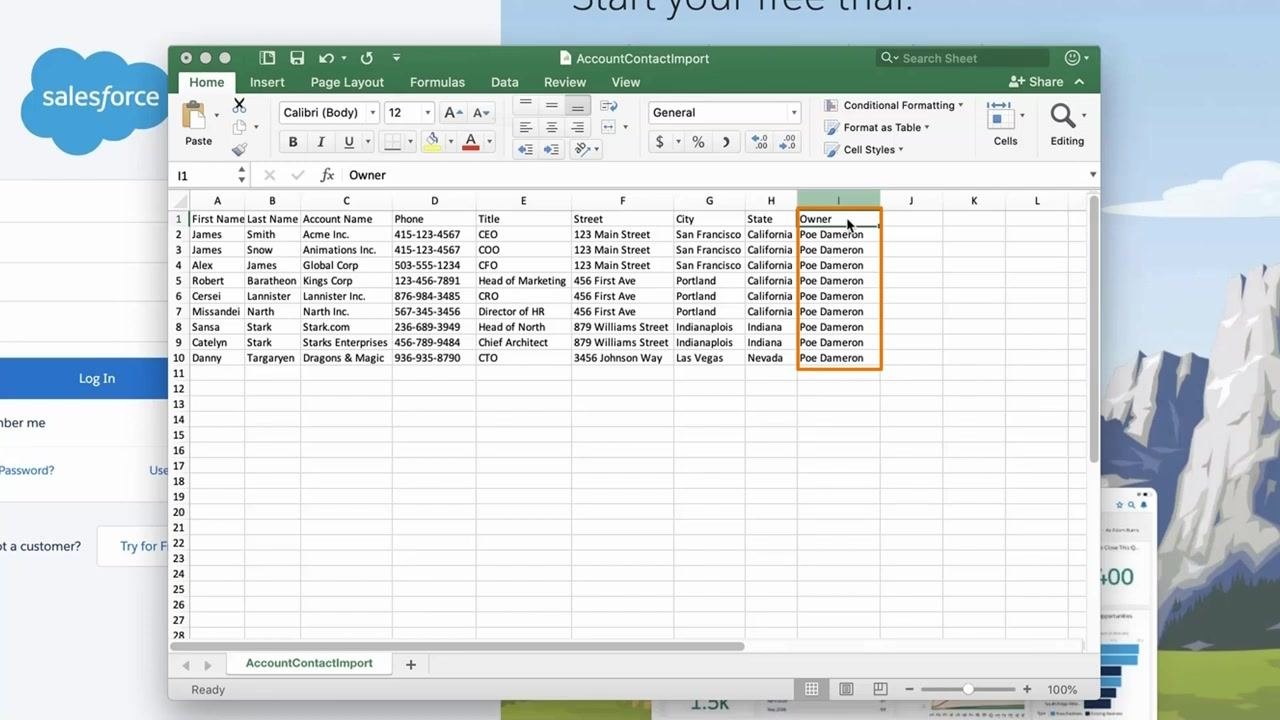1280x720 pixels.
Task: Click the Search Sheet field
Action: 963,58
